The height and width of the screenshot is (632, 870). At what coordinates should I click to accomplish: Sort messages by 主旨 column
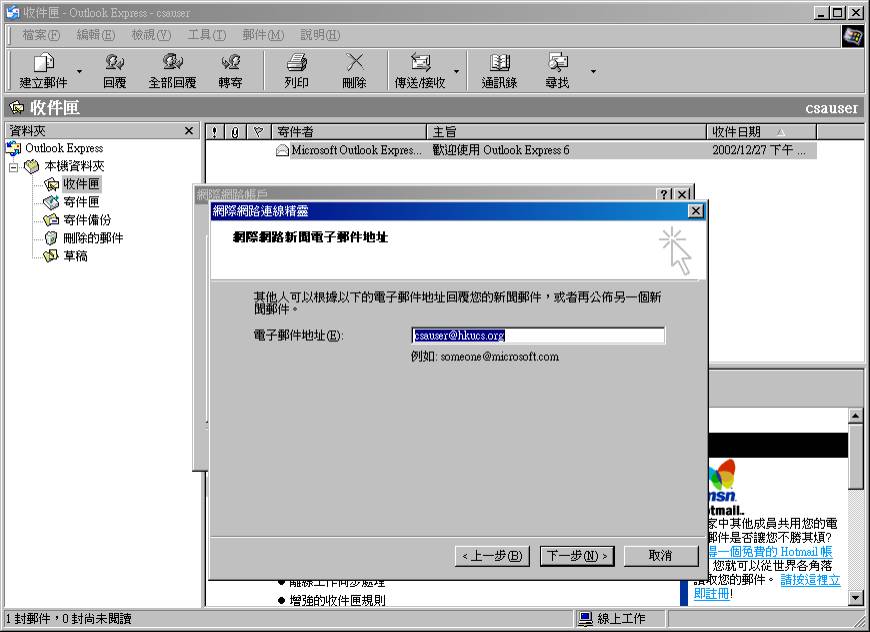[566, 132]
